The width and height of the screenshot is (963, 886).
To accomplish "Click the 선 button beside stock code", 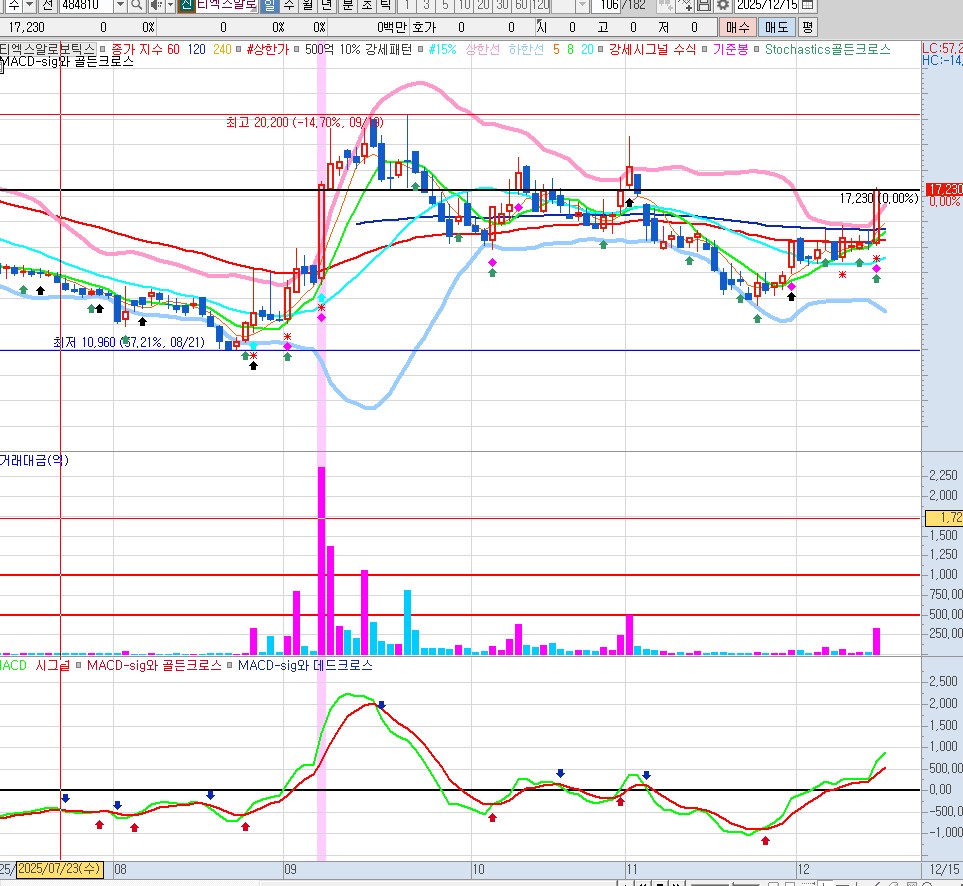I will click(48, 6).
